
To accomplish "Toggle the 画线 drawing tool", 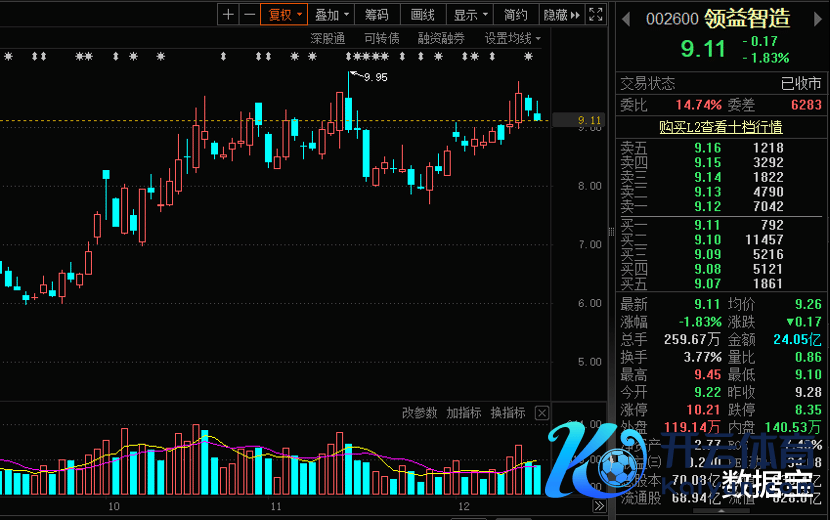I will click(423, 15).
